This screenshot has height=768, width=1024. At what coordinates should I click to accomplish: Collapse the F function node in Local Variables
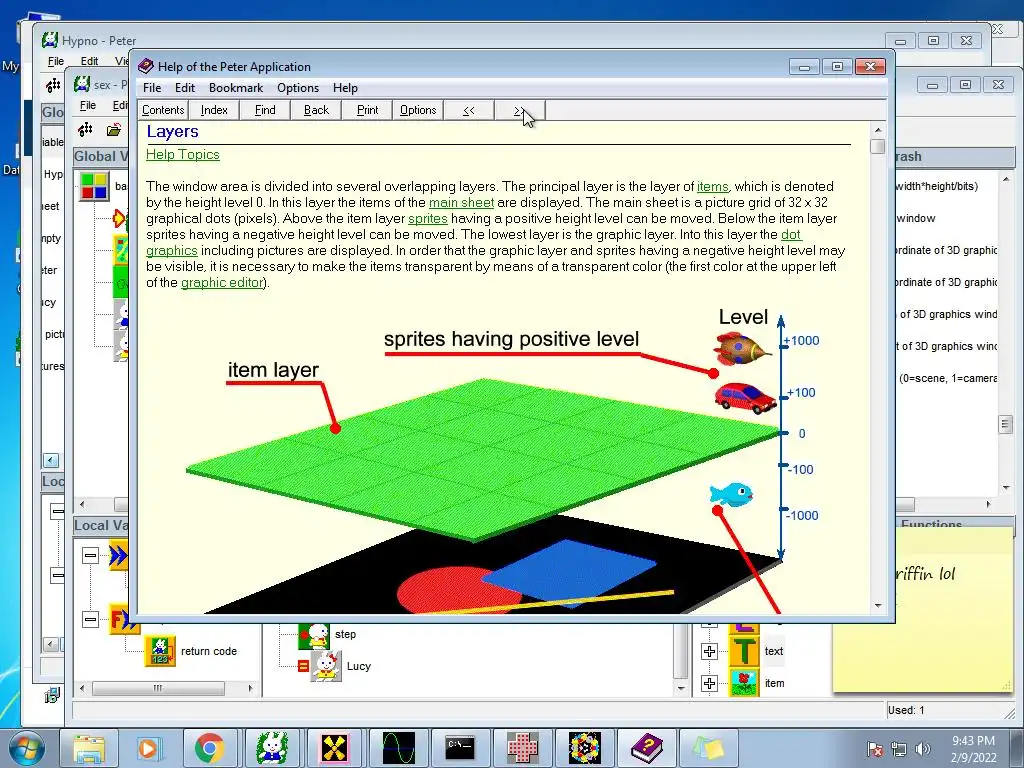[x=90, y=619]
